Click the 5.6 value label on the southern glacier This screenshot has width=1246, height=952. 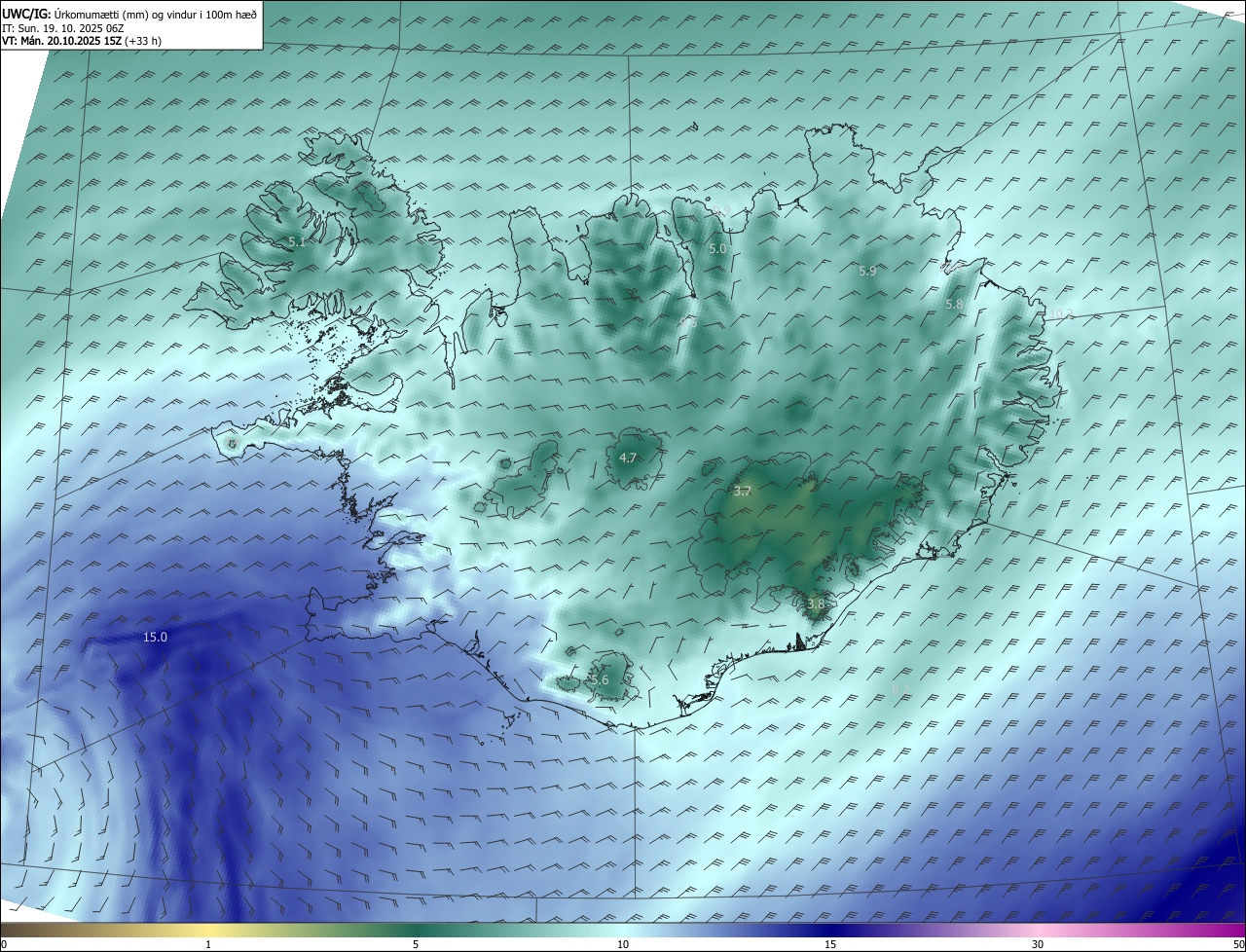pyautogui.click(x=600, y=680)
